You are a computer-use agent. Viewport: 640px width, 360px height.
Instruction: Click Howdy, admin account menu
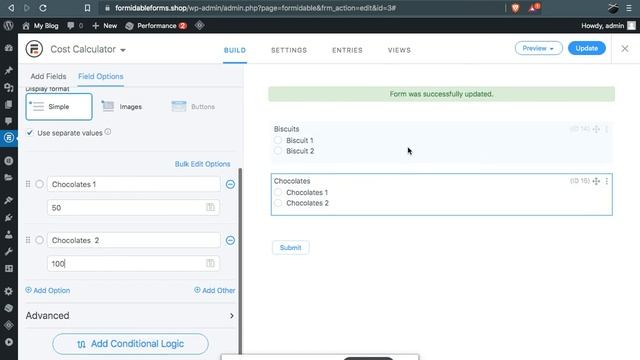pos(608,26)
